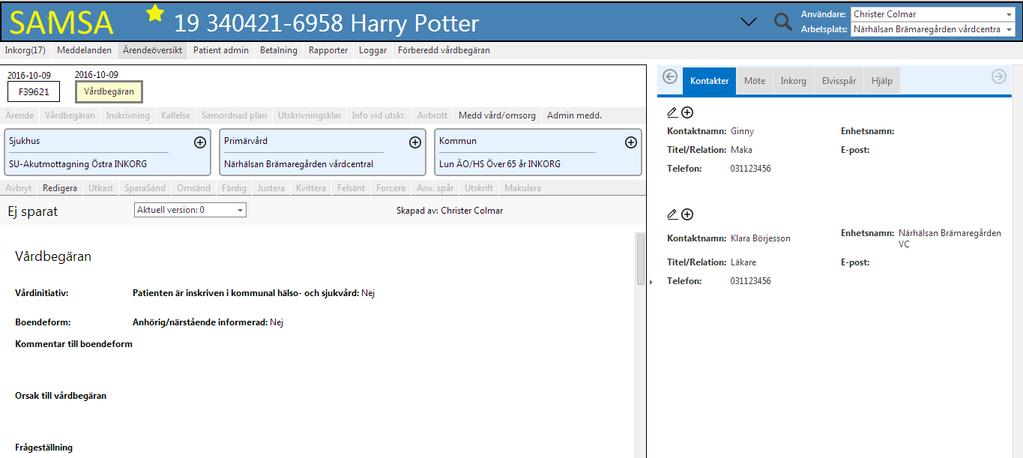Open the Rapporter menu
The width and height of the screenshot is (1023, 458).
pyautogui.click(x=328, y=50)
